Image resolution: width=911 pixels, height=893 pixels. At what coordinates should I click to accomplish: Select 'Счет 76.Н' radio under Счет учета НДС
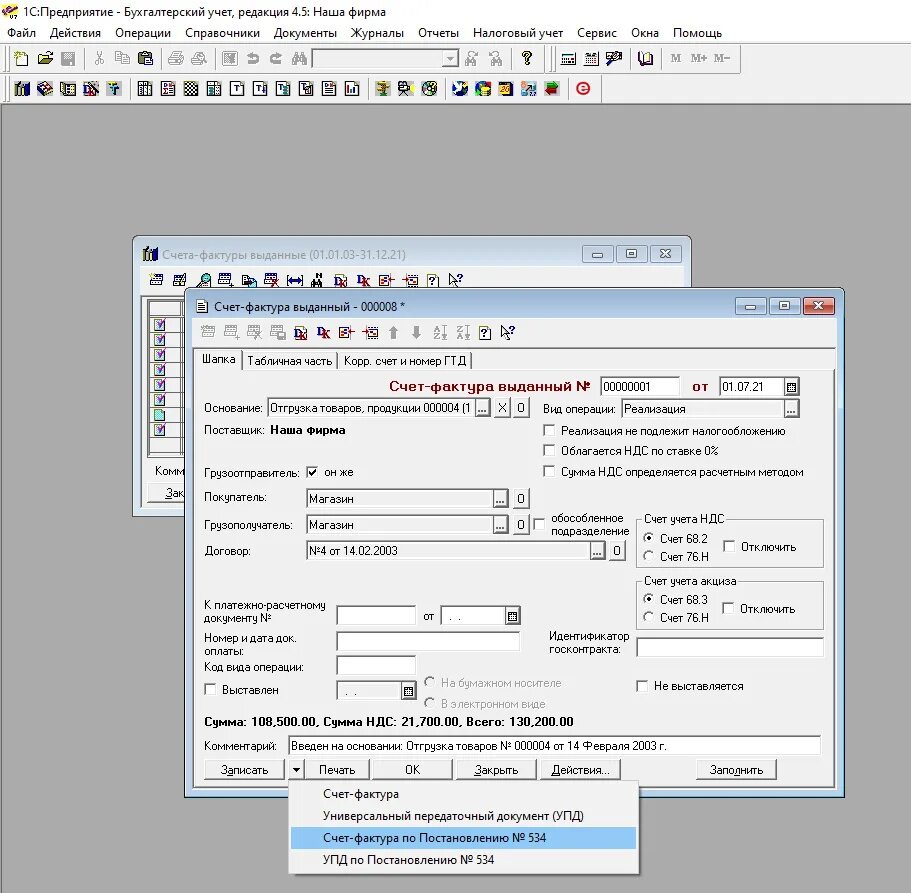click(648, 556)
